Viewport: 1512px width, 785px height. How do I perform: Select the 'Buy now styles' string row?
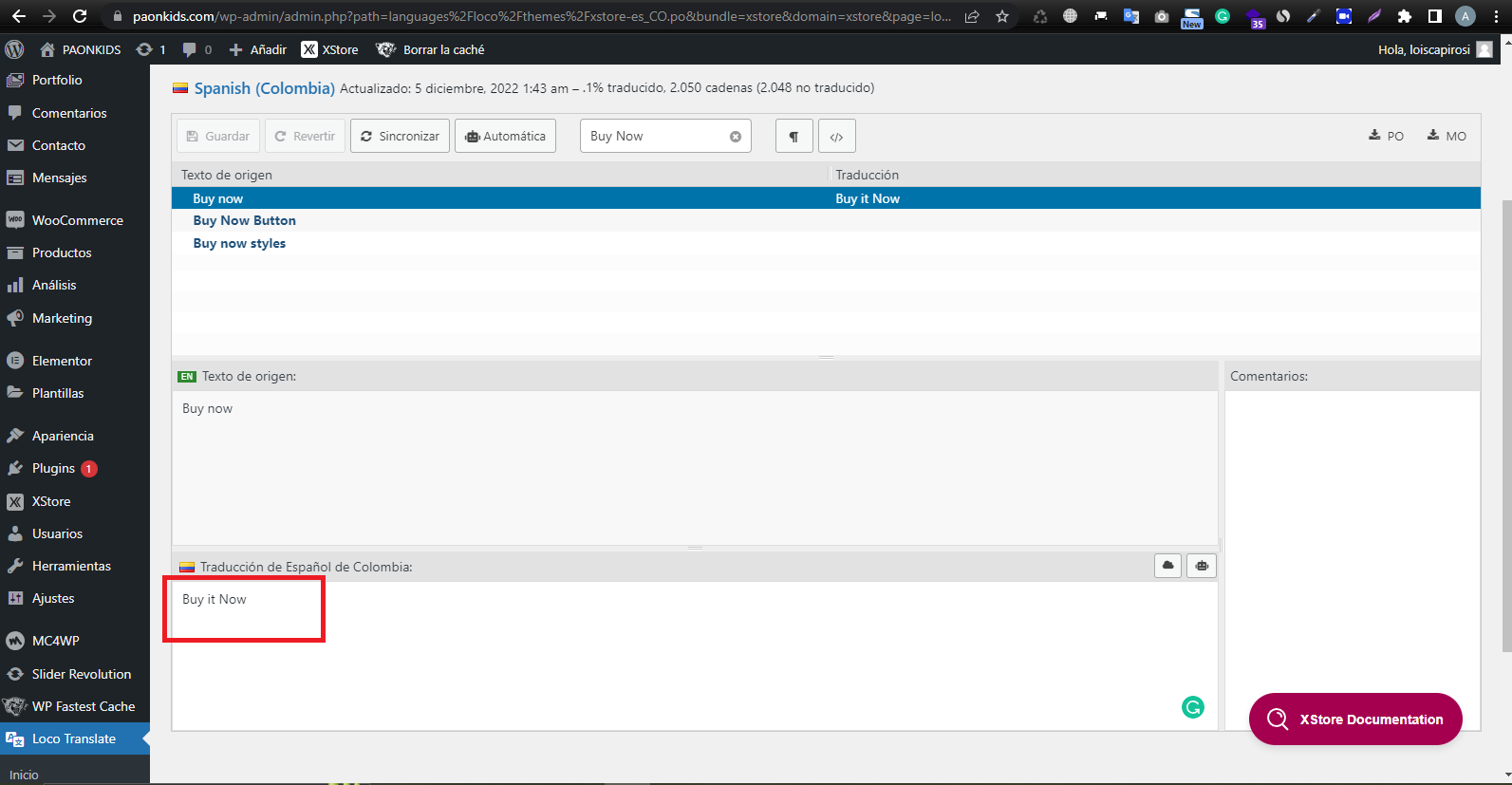[826, 243]
